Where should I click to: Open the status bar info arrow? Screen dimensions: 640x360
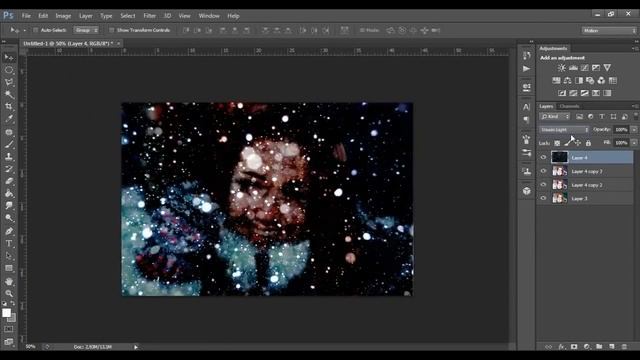(x=136, y=347)
